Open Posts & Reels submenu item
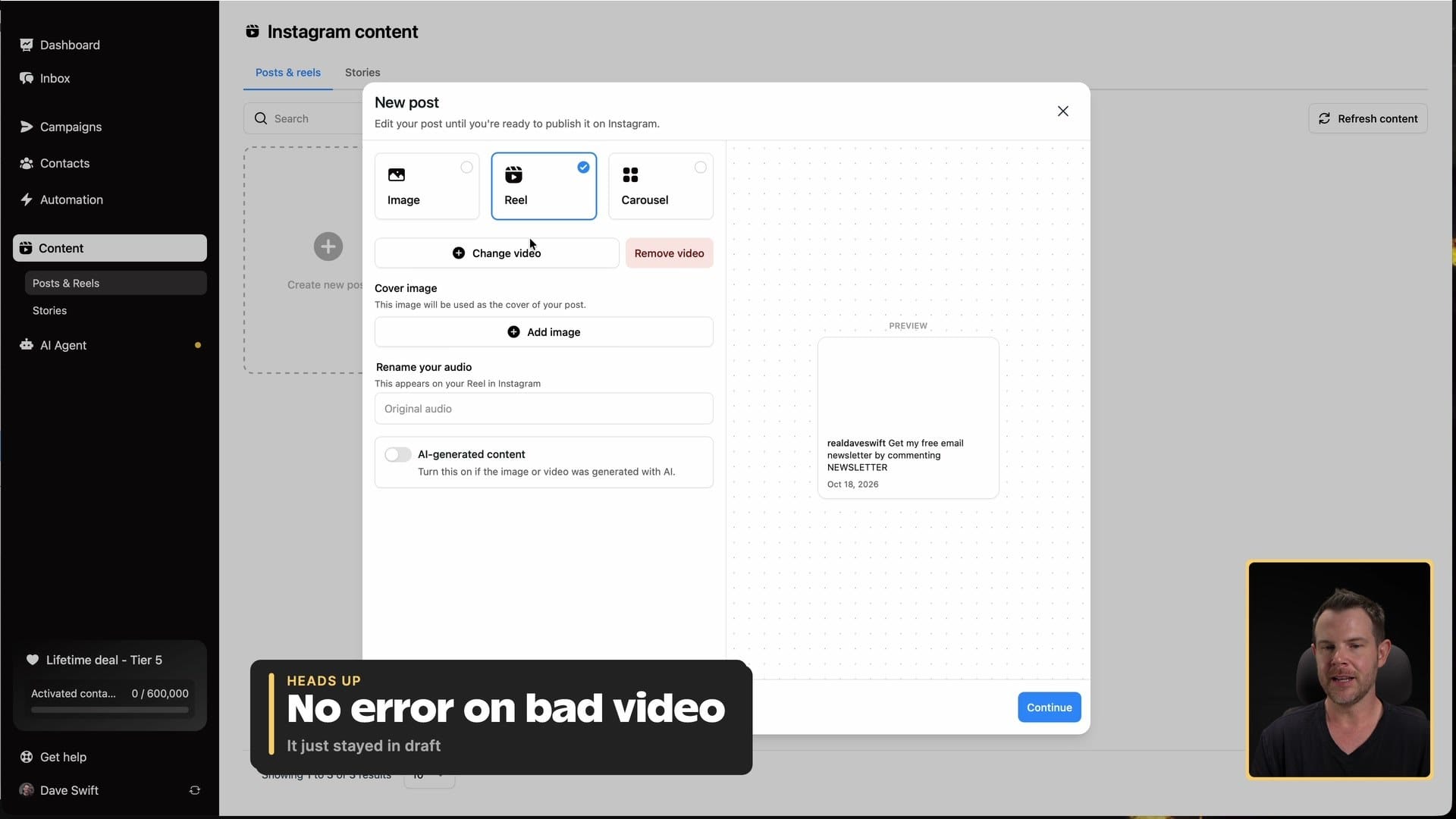Viewport: 1456px width, 819px height. click(x=115, y=283)
